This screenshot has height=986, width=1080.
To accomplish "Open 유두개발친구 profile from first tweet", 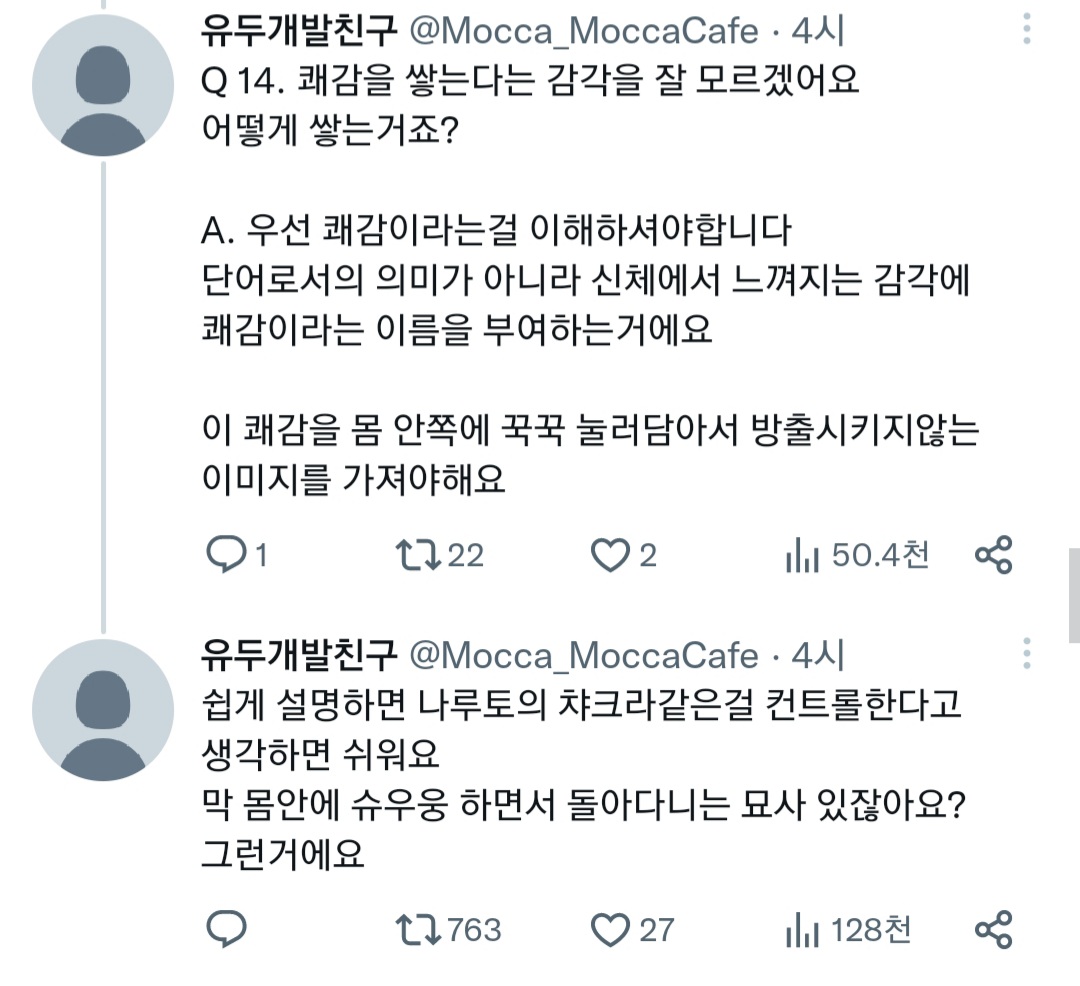I will (300, 31).
